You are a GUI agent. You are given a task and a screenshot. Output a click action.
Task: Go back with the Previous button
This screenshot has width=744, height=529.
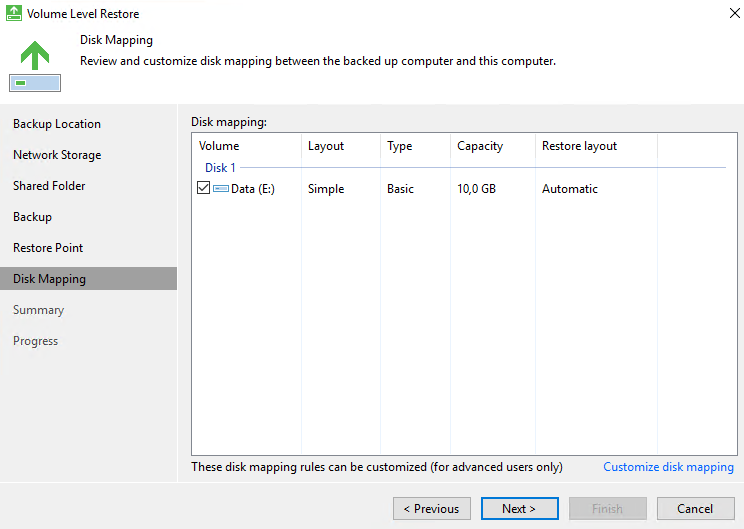point(432,509)
